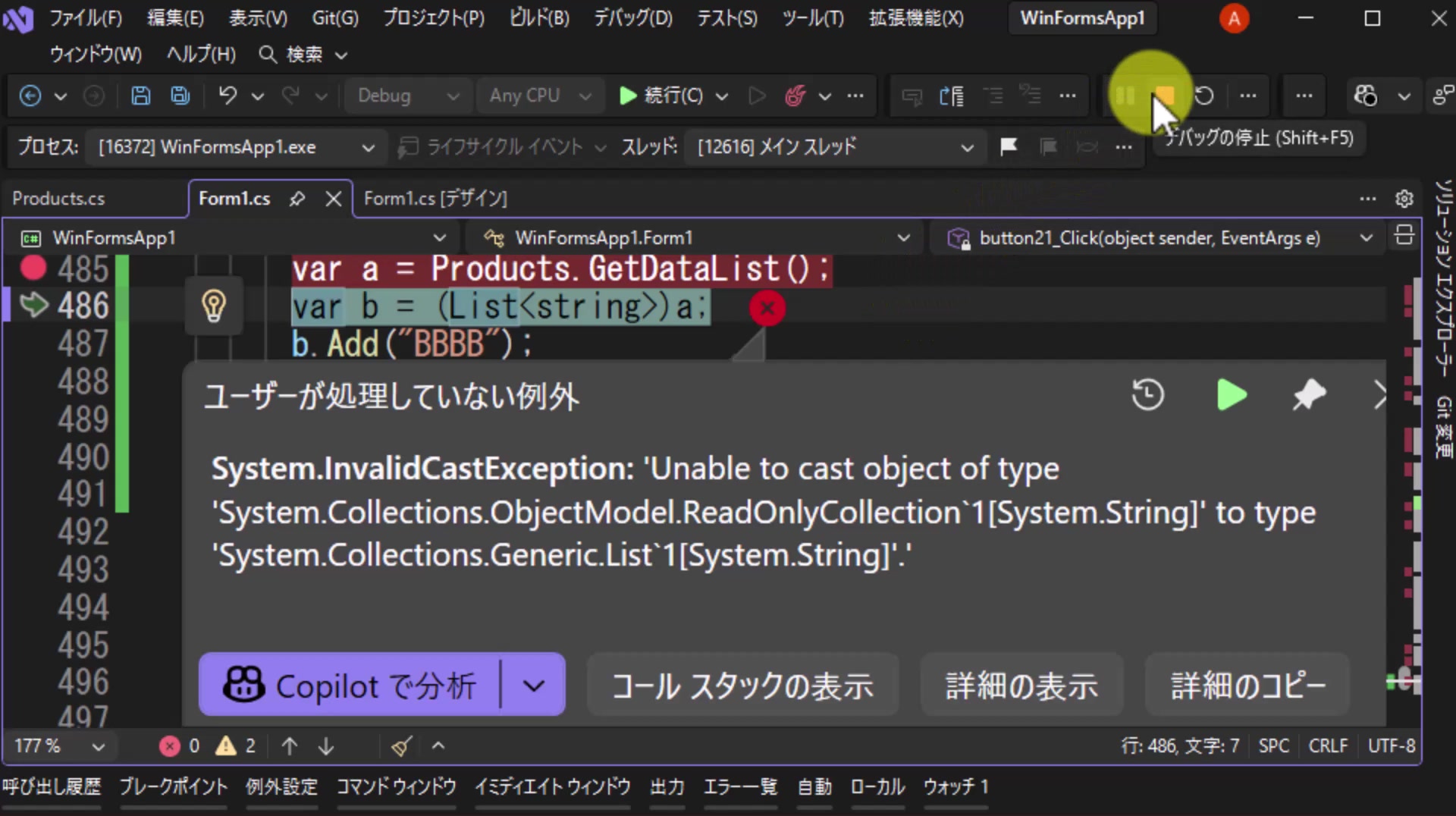Click the CRLF line ending indicator
1456x816 pixels.
[x=1328, y=746]
